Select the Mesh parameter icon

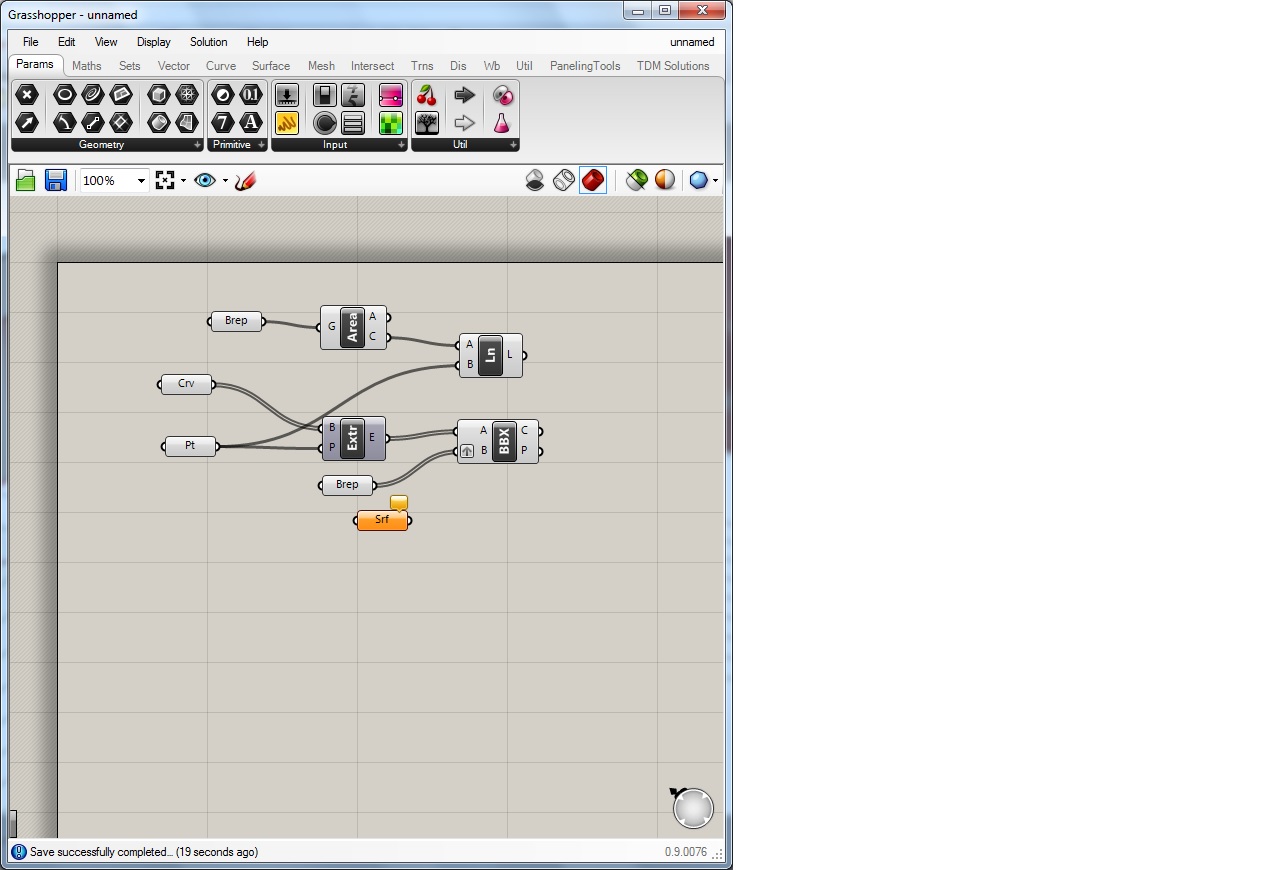click(x=187, y=95)
